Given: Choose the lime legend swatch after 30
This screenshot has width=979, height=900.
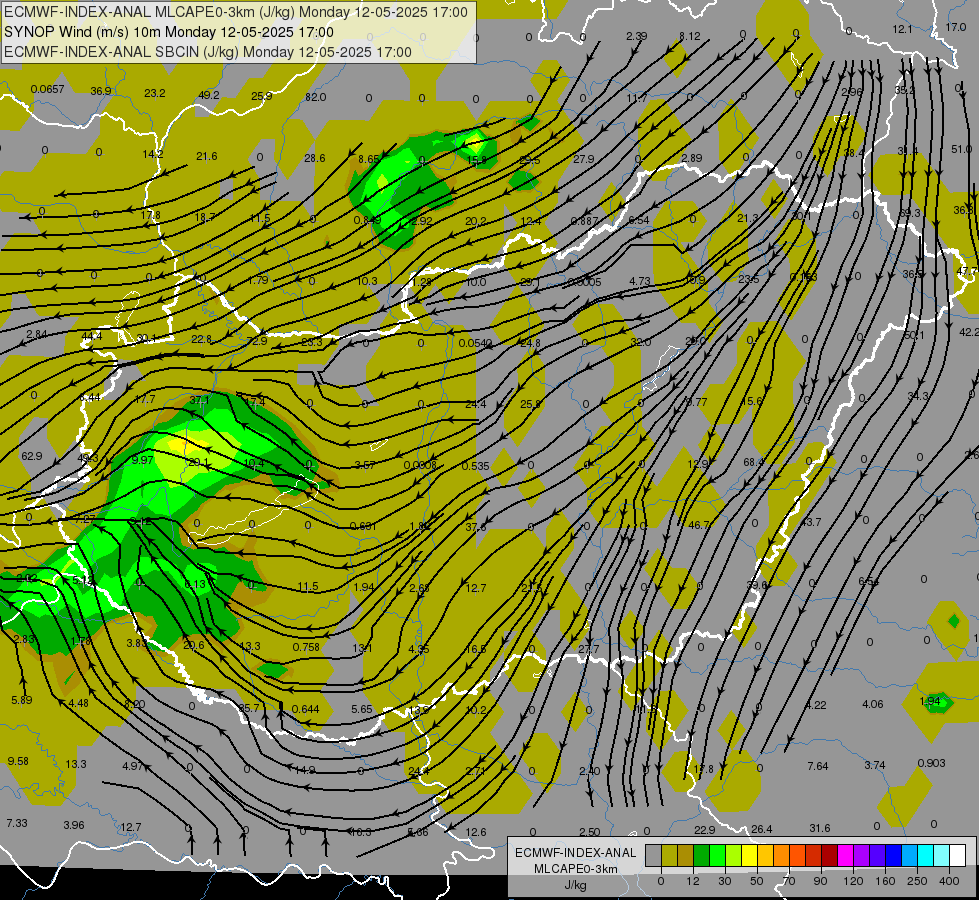Looking at the screenshot, I should [734, 856].
